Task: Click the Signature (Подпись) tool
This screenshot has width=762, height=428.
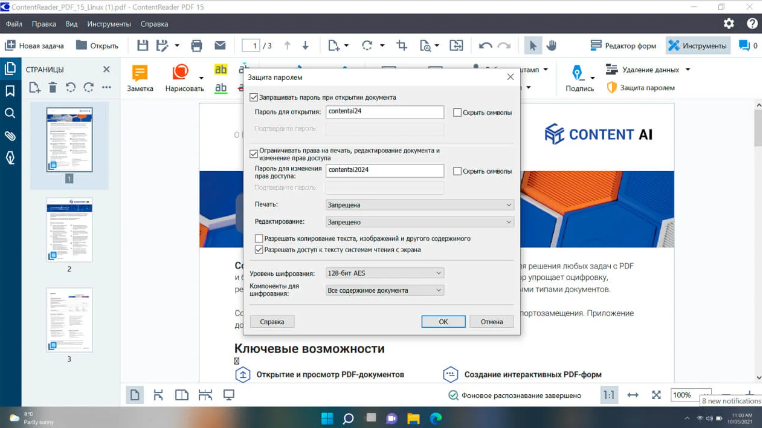Action: [579, 78]
